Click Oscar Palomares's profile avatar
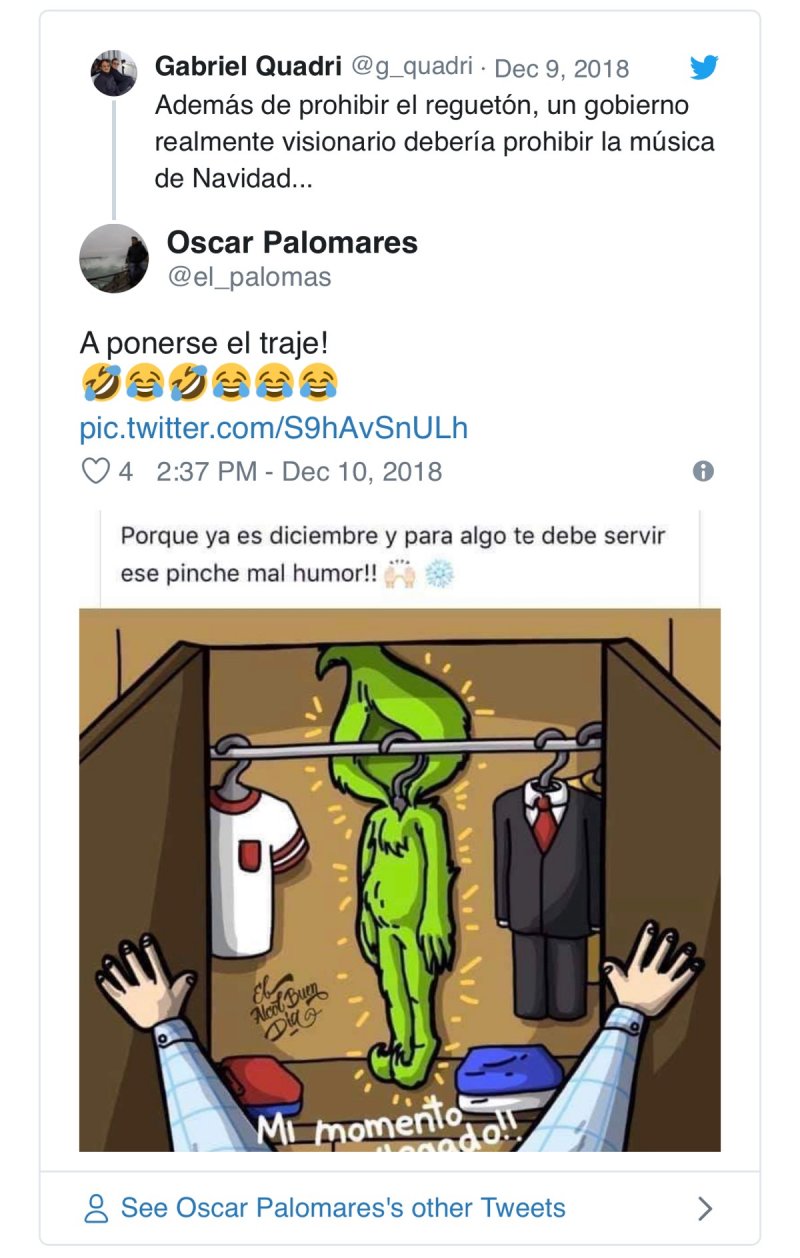This screenshot has width=800, height=1258. point(114,258)
